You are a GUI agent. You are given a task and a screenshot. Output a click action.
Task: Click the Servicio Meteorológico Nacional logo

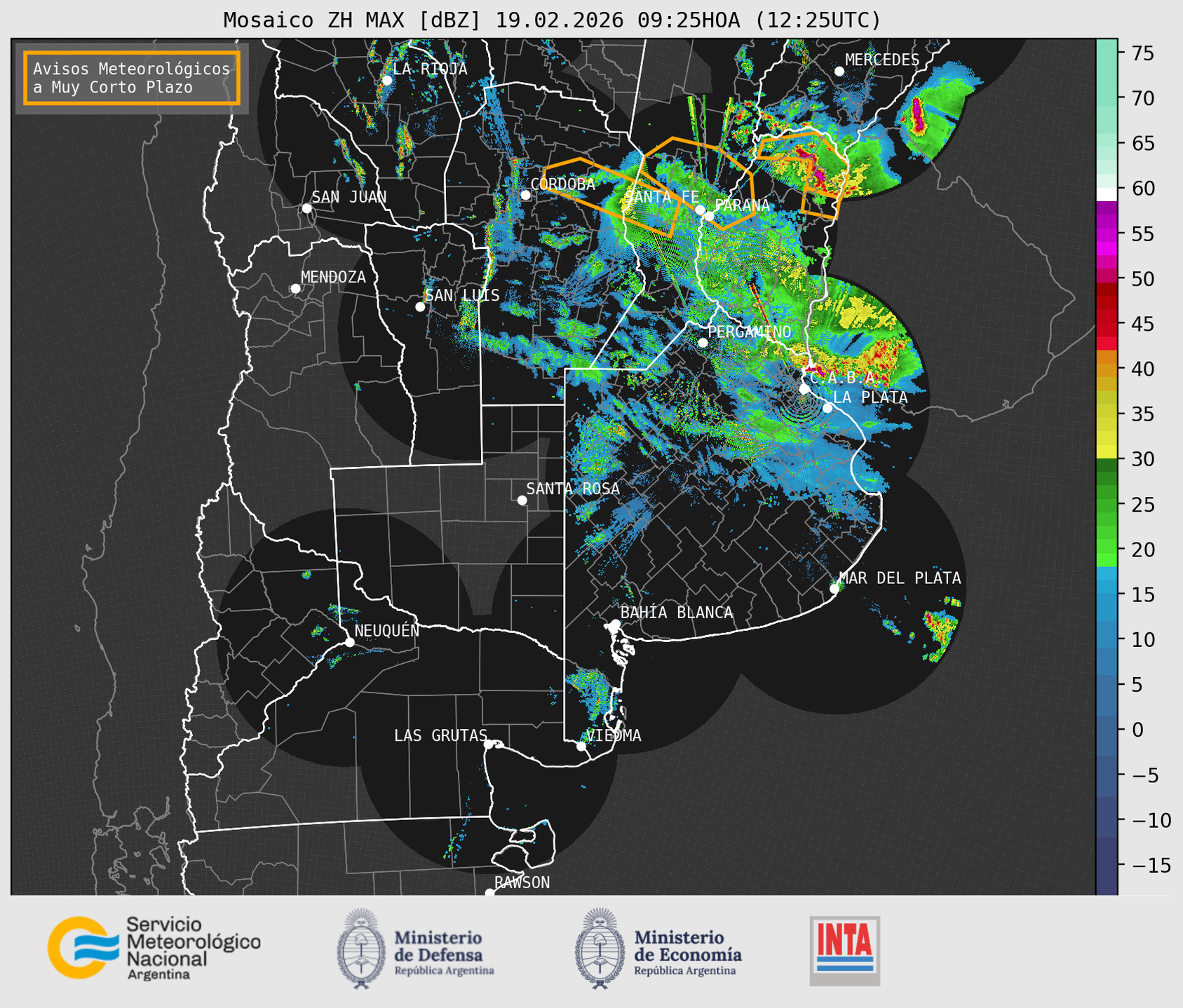(154, 948)
